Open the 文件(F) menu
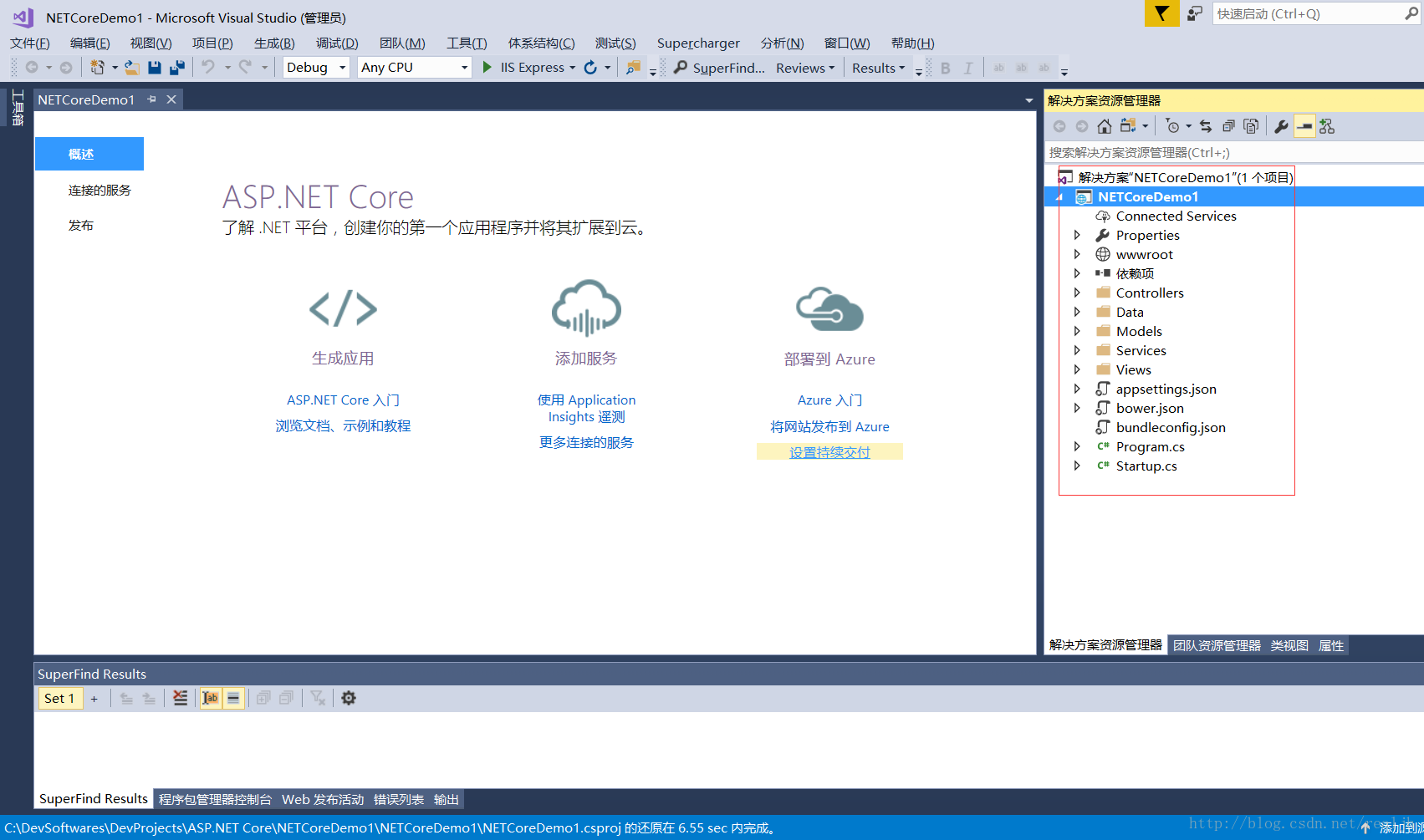The width and height of the screenshot is (1424, 840). coord(30,43)
